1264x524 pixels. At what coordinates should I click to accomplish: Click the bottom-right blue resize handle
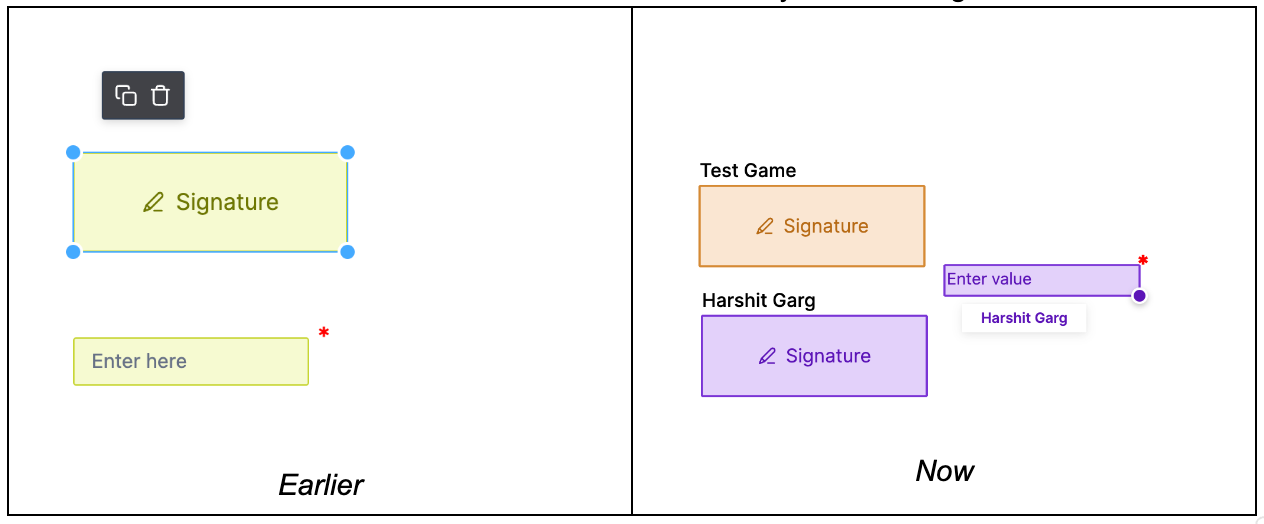coord(347,251)
